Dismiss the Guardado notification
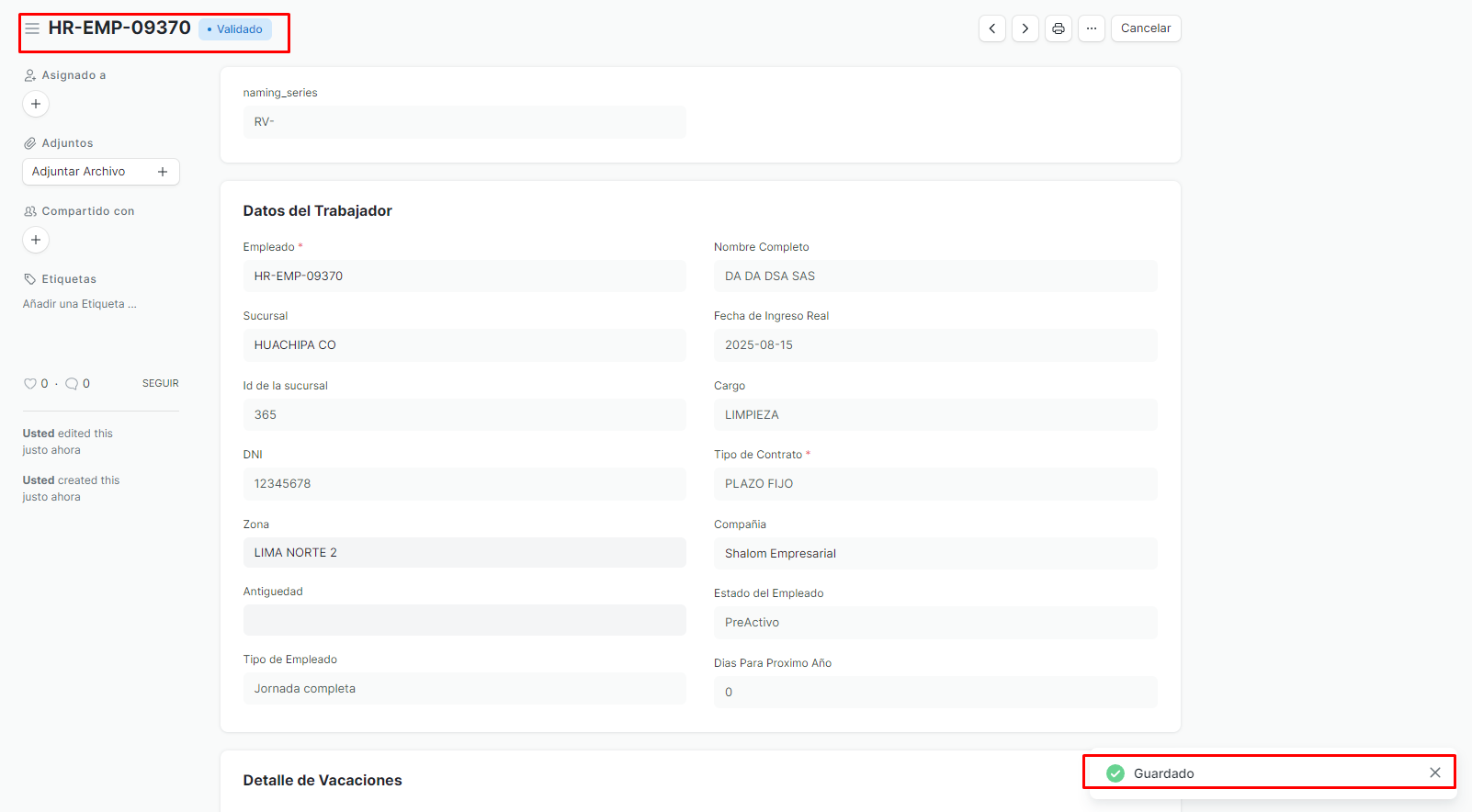Screen dimensions: 1472x812 pyautogui.click(x=1434, y=773)
